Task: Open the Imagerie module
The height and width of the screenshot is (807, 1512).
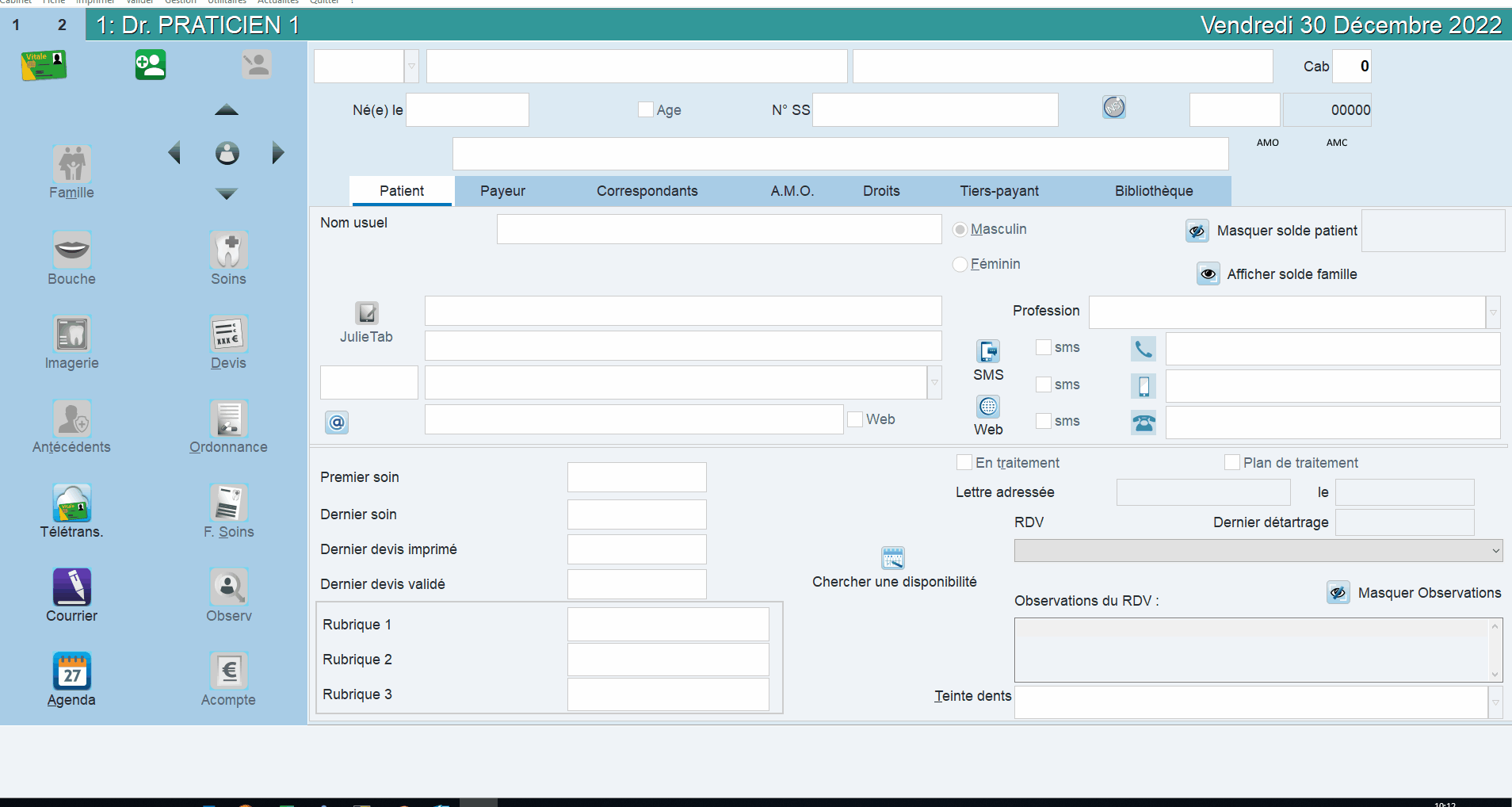Action: coord(72,334)
